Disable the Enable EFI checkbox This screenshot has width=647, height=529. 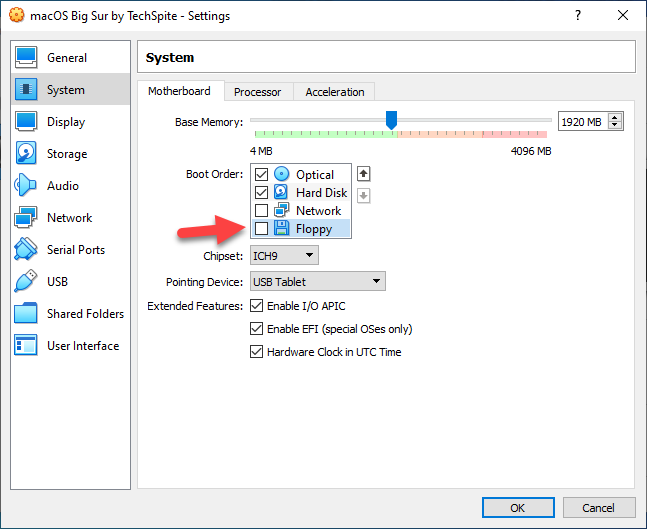(256, 329)
